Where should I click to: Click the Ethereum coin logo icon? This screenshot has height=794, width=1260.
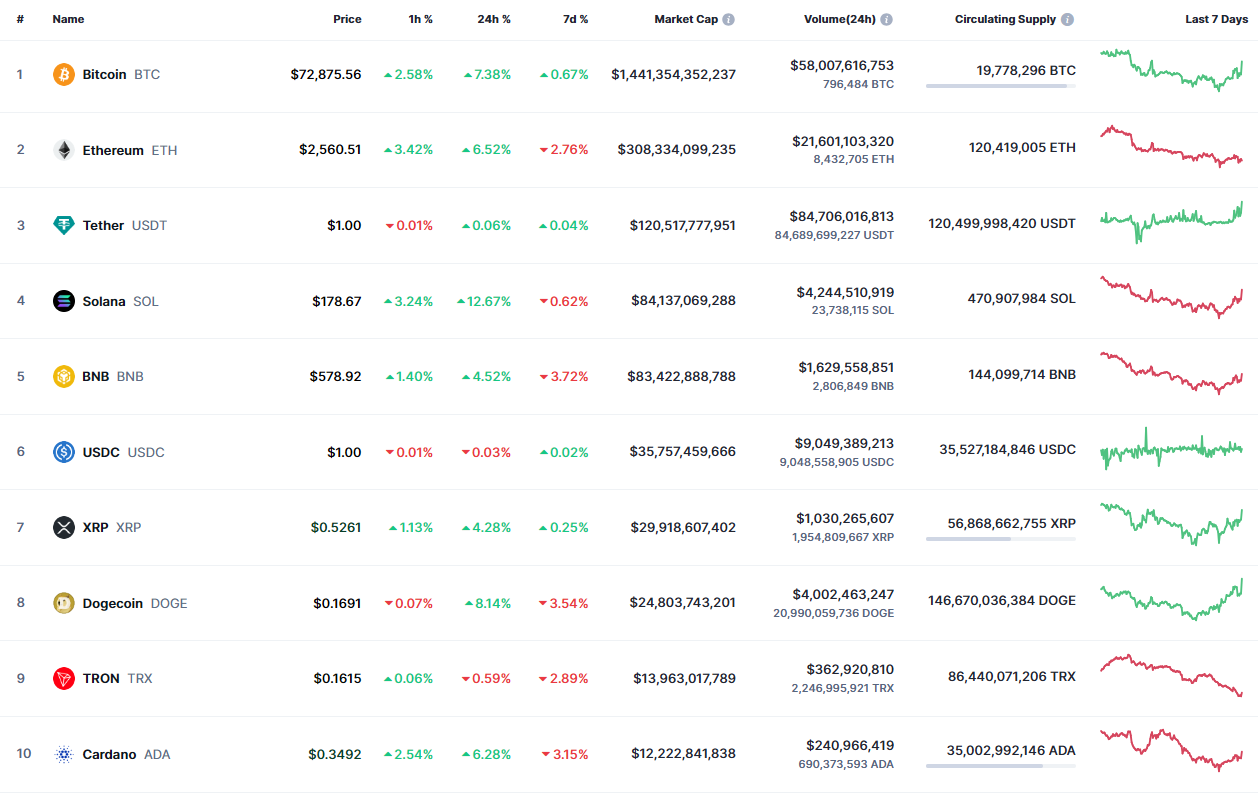pos(64,150)
